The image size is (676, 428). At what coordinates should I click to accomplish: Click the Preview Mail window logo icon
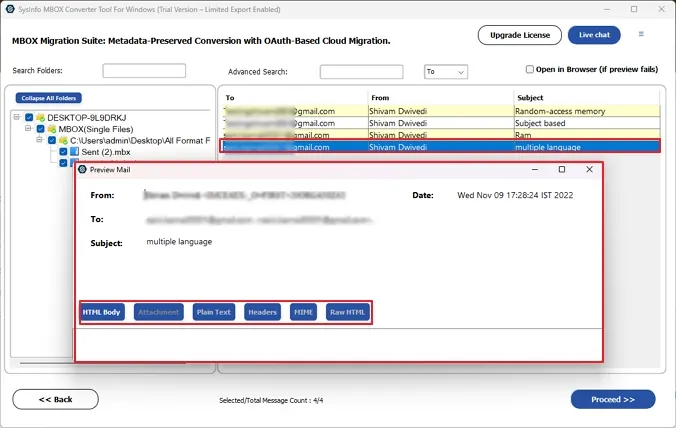coord(82,169)
